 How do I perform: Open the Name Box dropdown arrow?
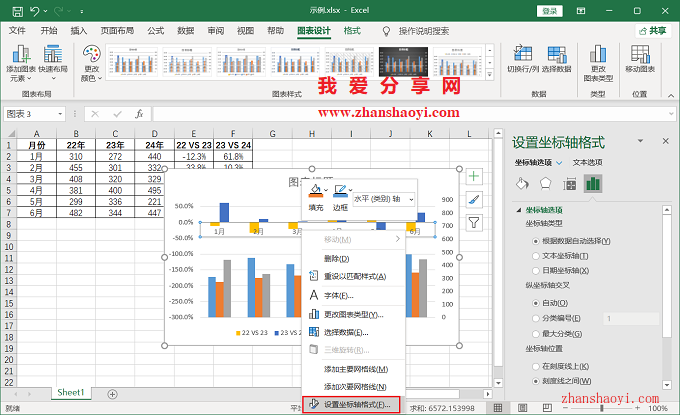tap(60, 114)
